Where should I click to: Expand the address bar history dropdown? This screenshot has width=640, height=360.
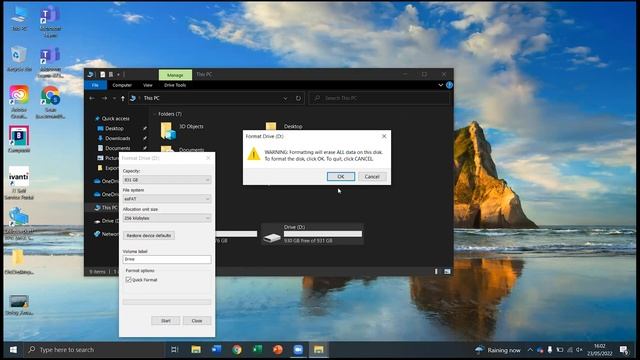point(285,98)
